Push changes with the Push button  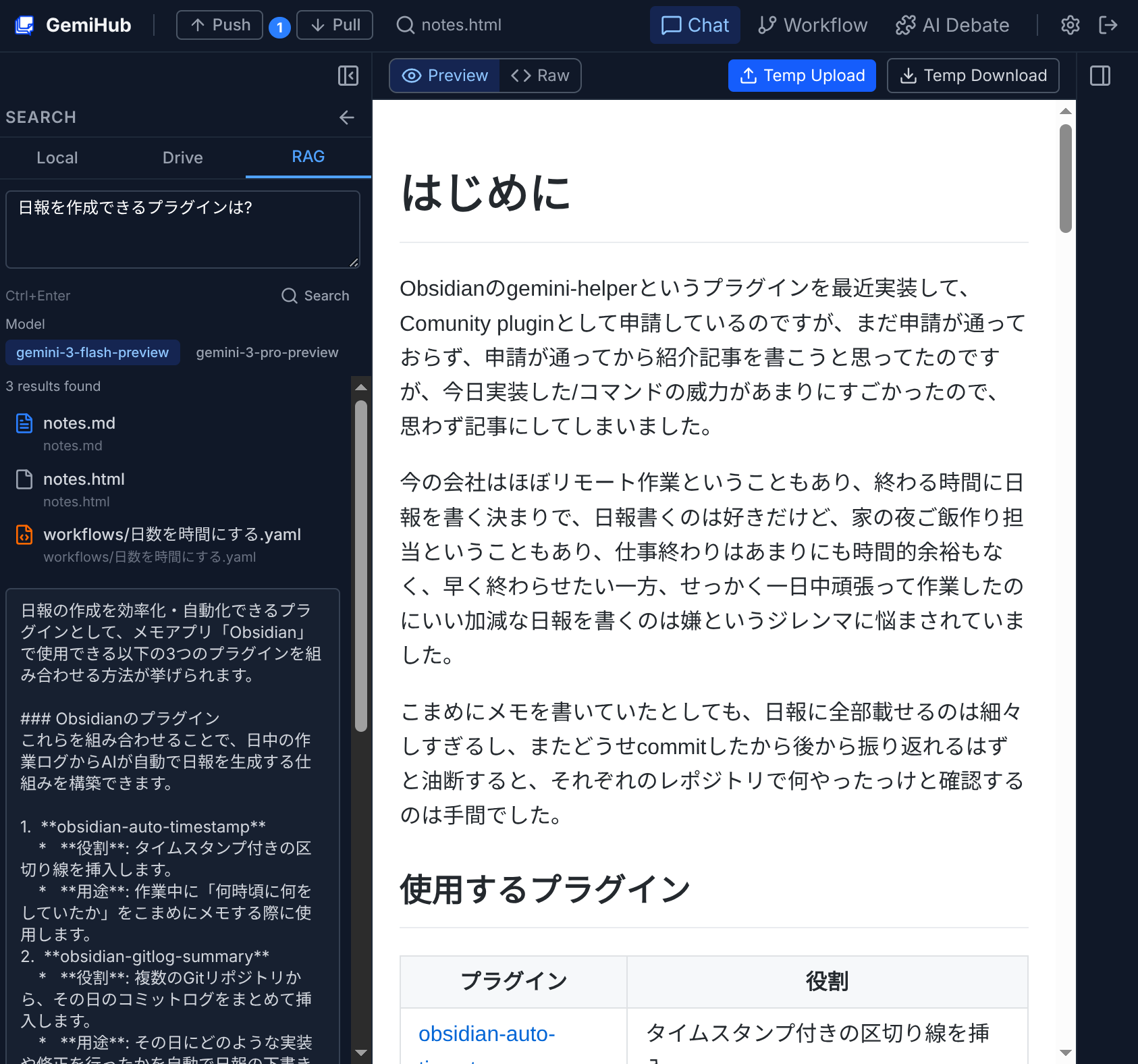point(219,25)
